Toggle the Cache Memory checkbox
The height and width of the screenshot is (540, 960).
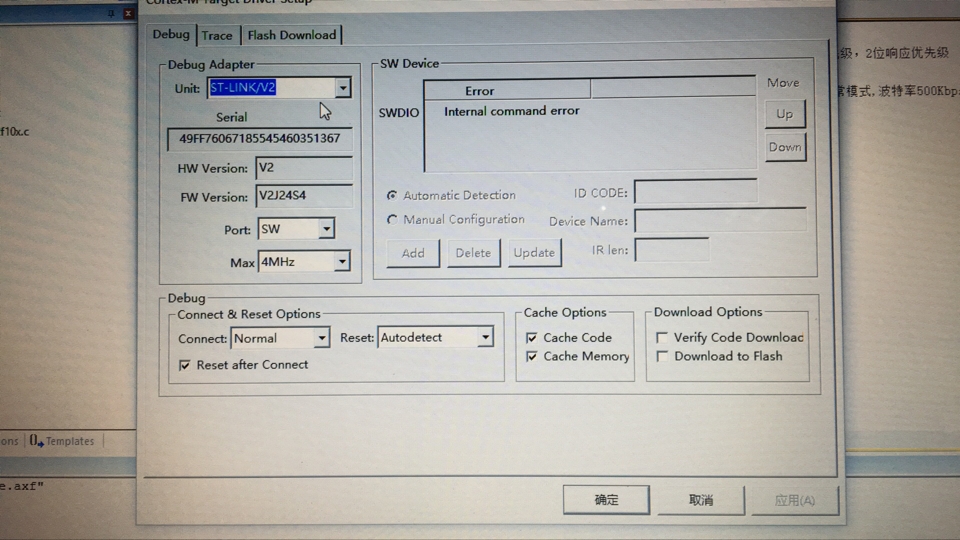tap(531, 356)
